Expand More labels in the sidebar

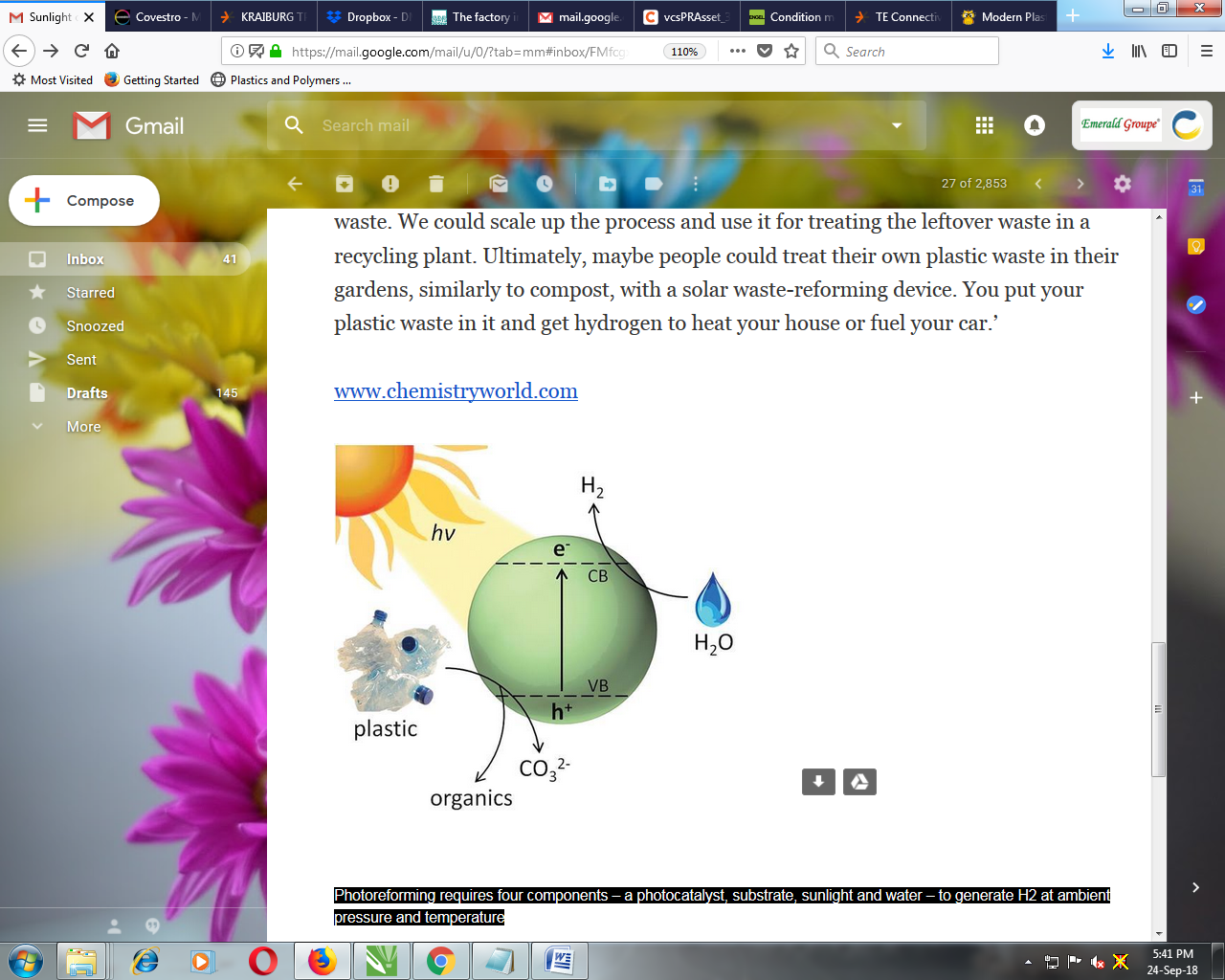pos(83,427)
